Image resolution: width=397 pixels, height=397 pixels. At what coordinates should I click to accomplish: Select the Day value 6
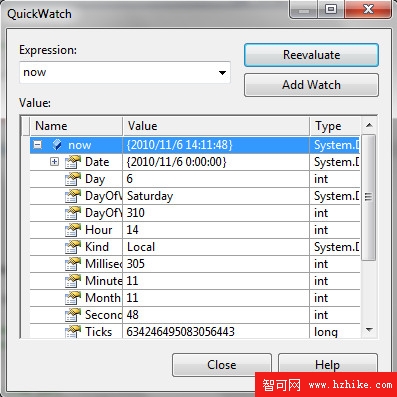(x=129, y=179)
